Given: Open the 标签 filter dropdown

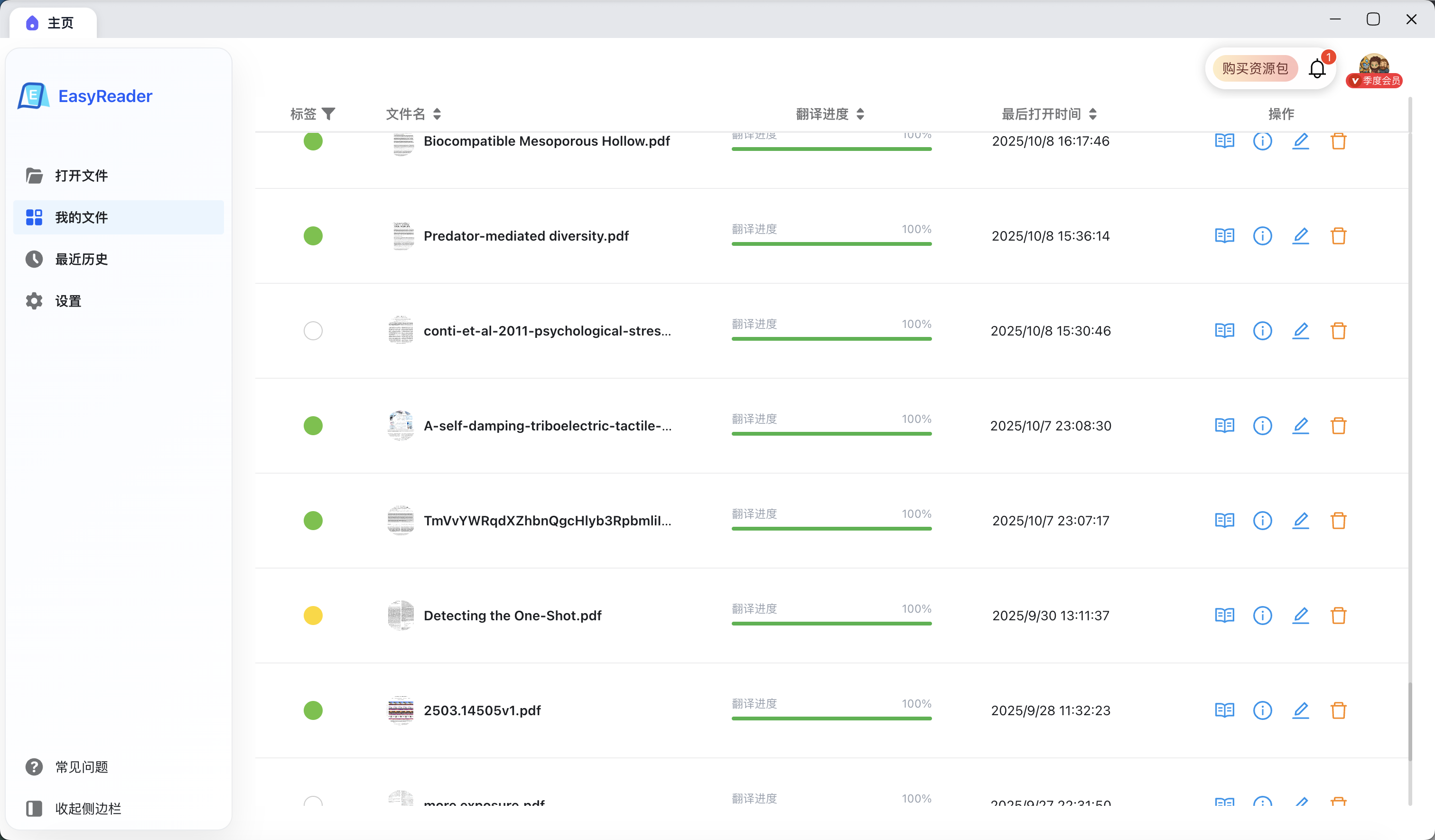Looking at the screenshot, I should pos(328,114).
